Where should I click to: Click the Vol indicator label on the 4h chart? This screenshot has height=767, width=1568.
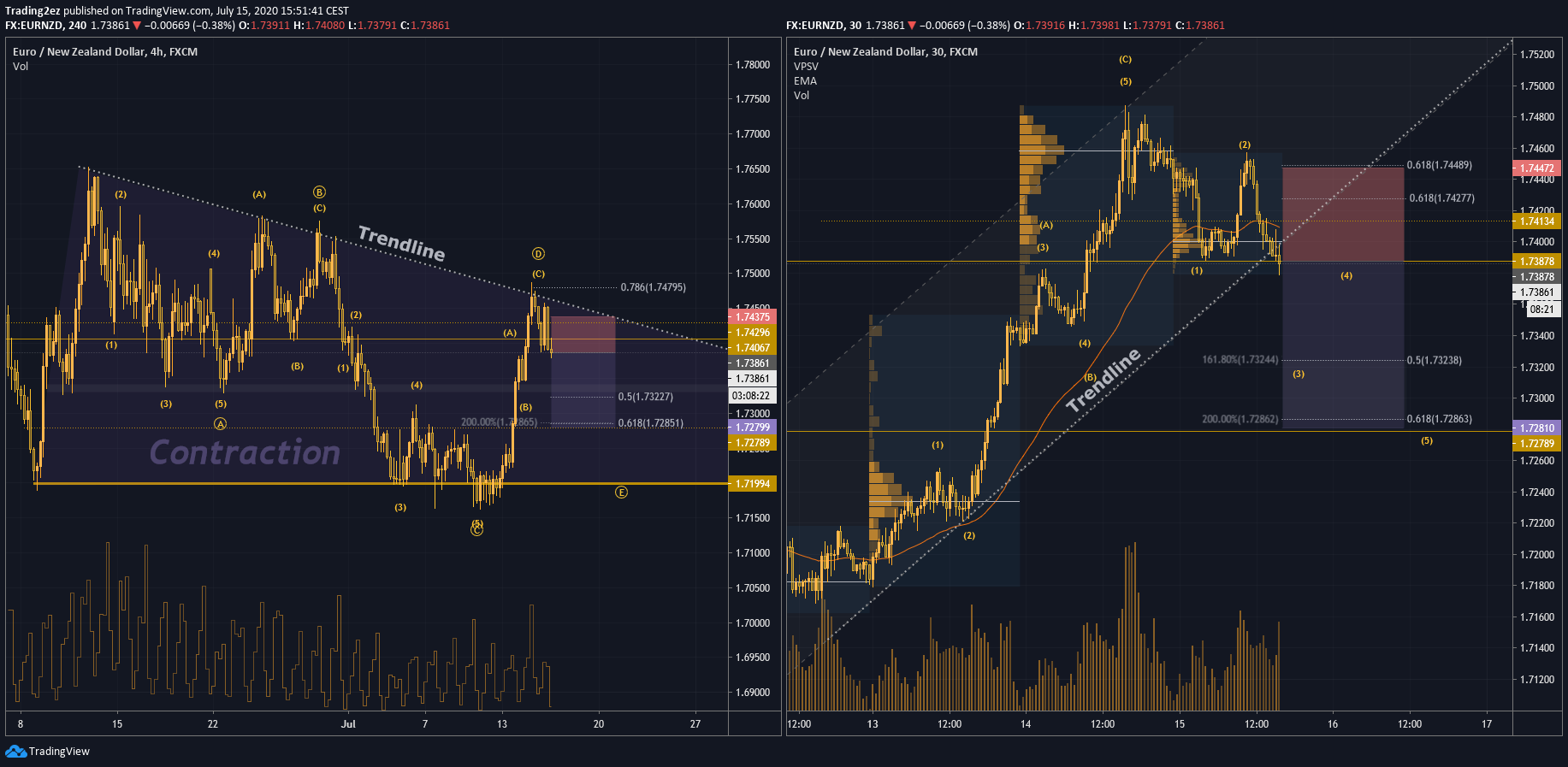pyautogui.click(x=21, y=67)
